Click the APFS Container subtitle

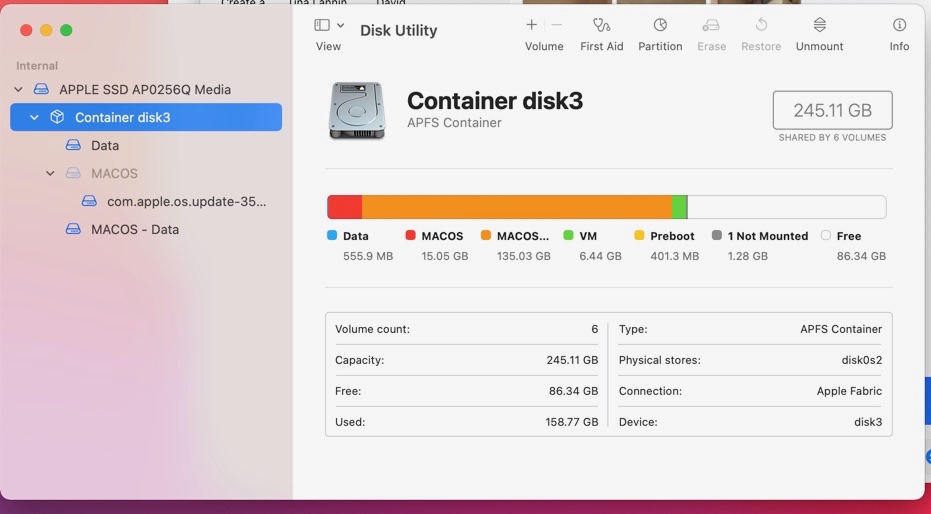point(454,123)
